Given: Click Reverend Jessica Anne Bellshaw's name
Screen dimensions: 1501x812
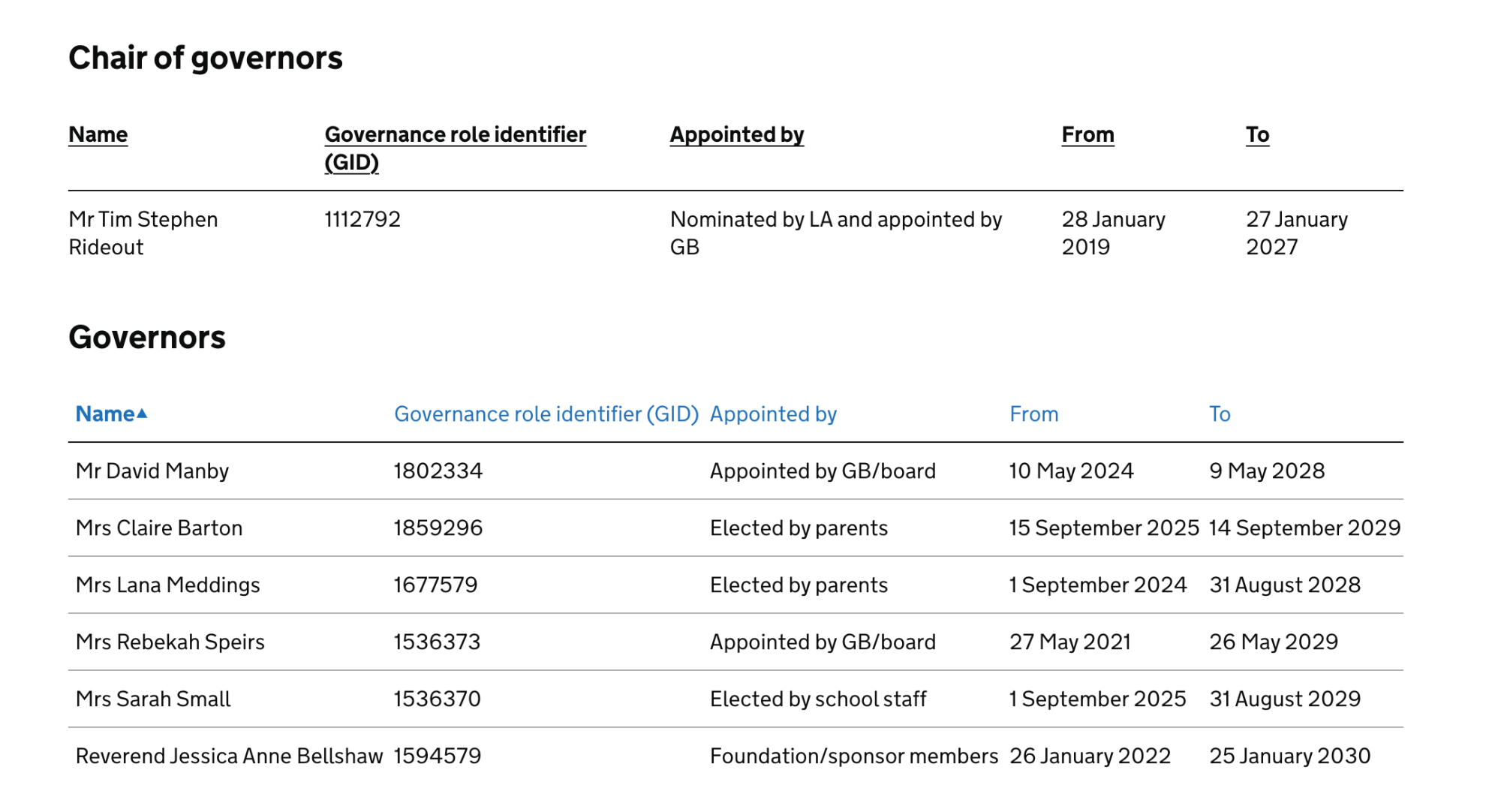Looking at the screenshot, I should (x=229, y=756).
